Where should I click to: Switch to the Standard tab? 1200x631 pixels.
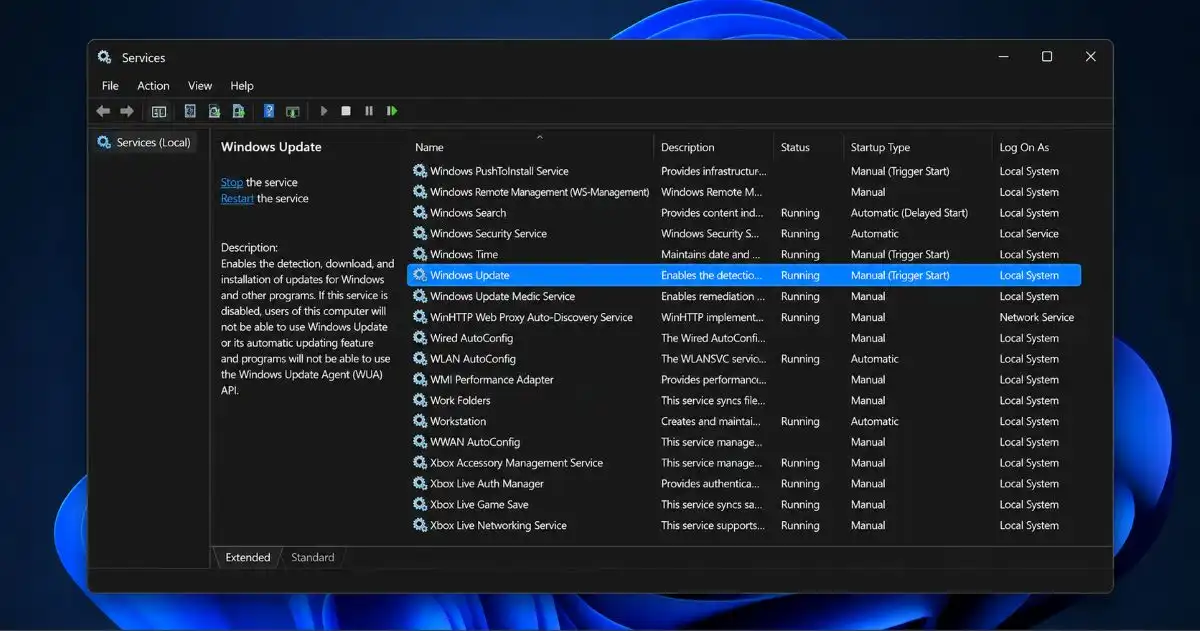coord(313,557)
